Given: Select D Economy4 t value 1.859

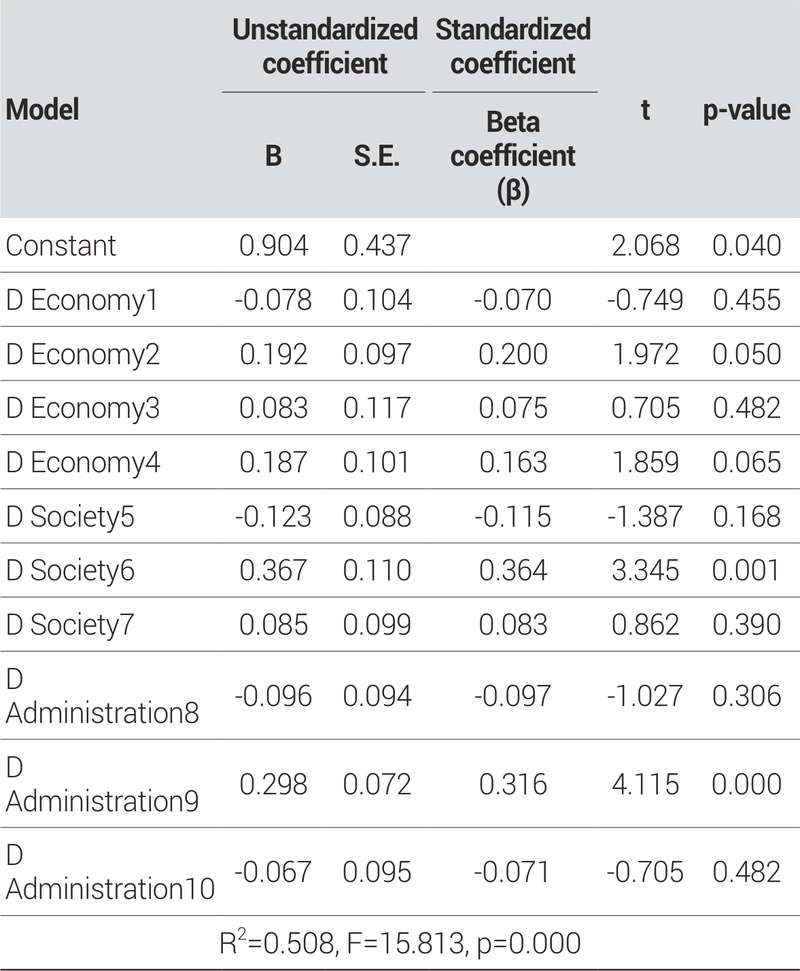Looking at the screenshot, I should point(645,463).
